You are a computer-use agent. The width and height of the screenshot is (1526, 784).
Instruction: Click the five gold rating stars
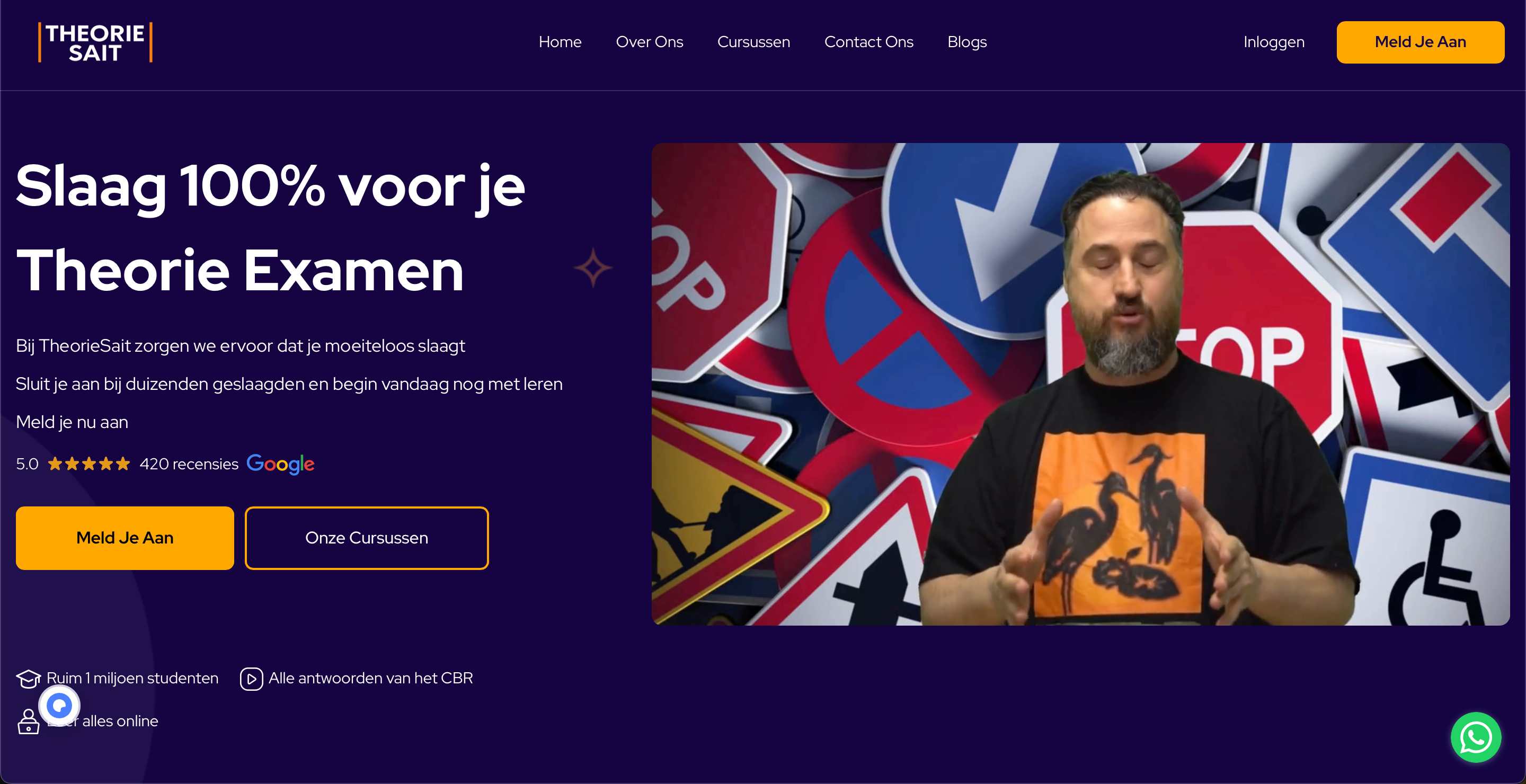coord(89,464)
